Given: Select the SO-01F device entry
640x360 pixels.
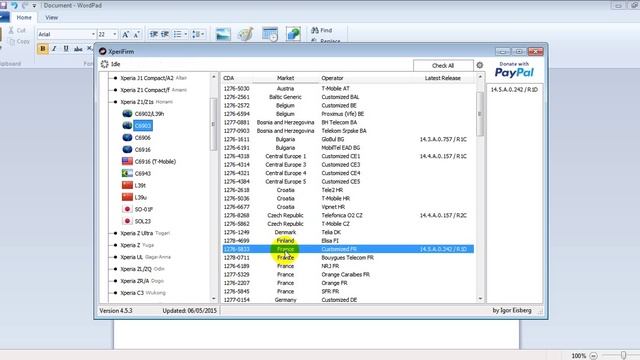Looking at the screenshot, I should tap(144, 209).
